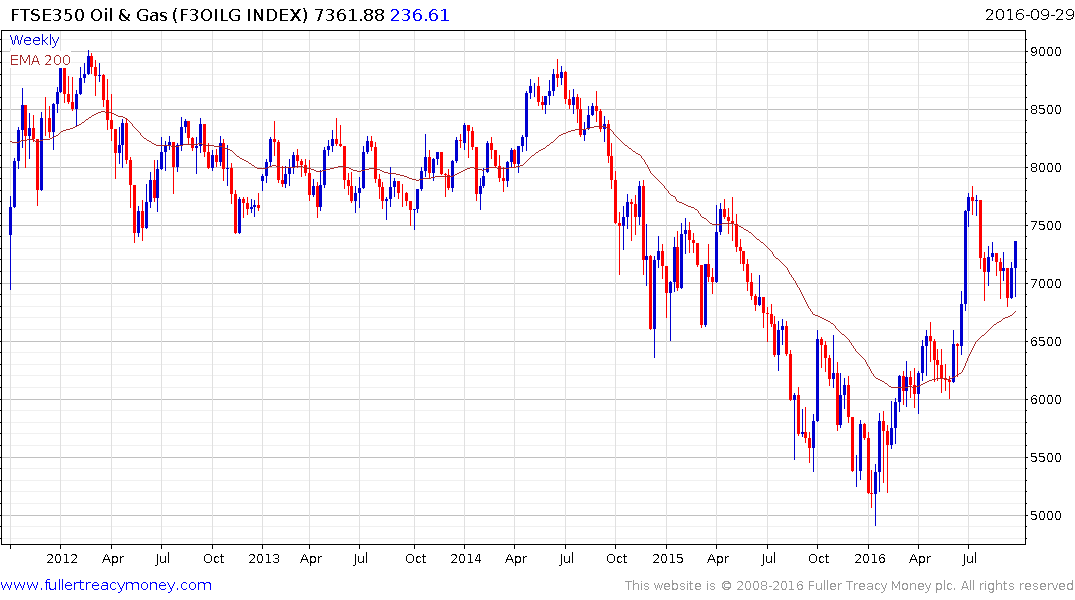This screenshot has height=600, width=1075.
Task: Click the 7000 price axis label
Action: coord(1046,283)
